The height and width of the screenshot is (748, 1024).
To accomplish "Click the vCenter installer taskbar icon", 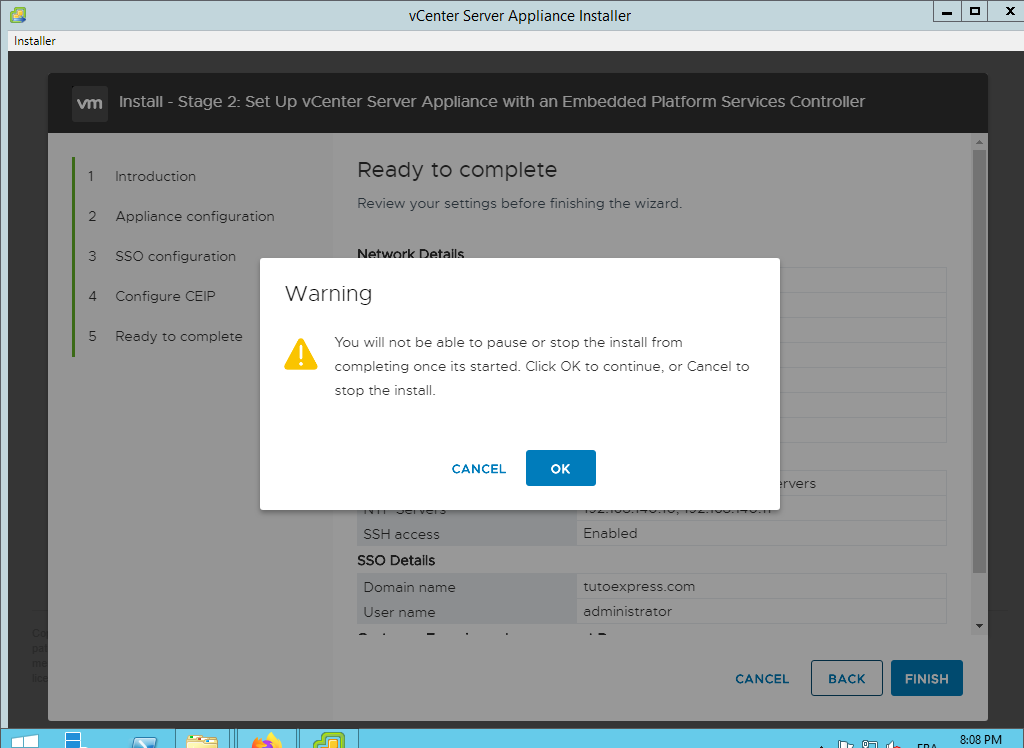I will coord(329,740).
